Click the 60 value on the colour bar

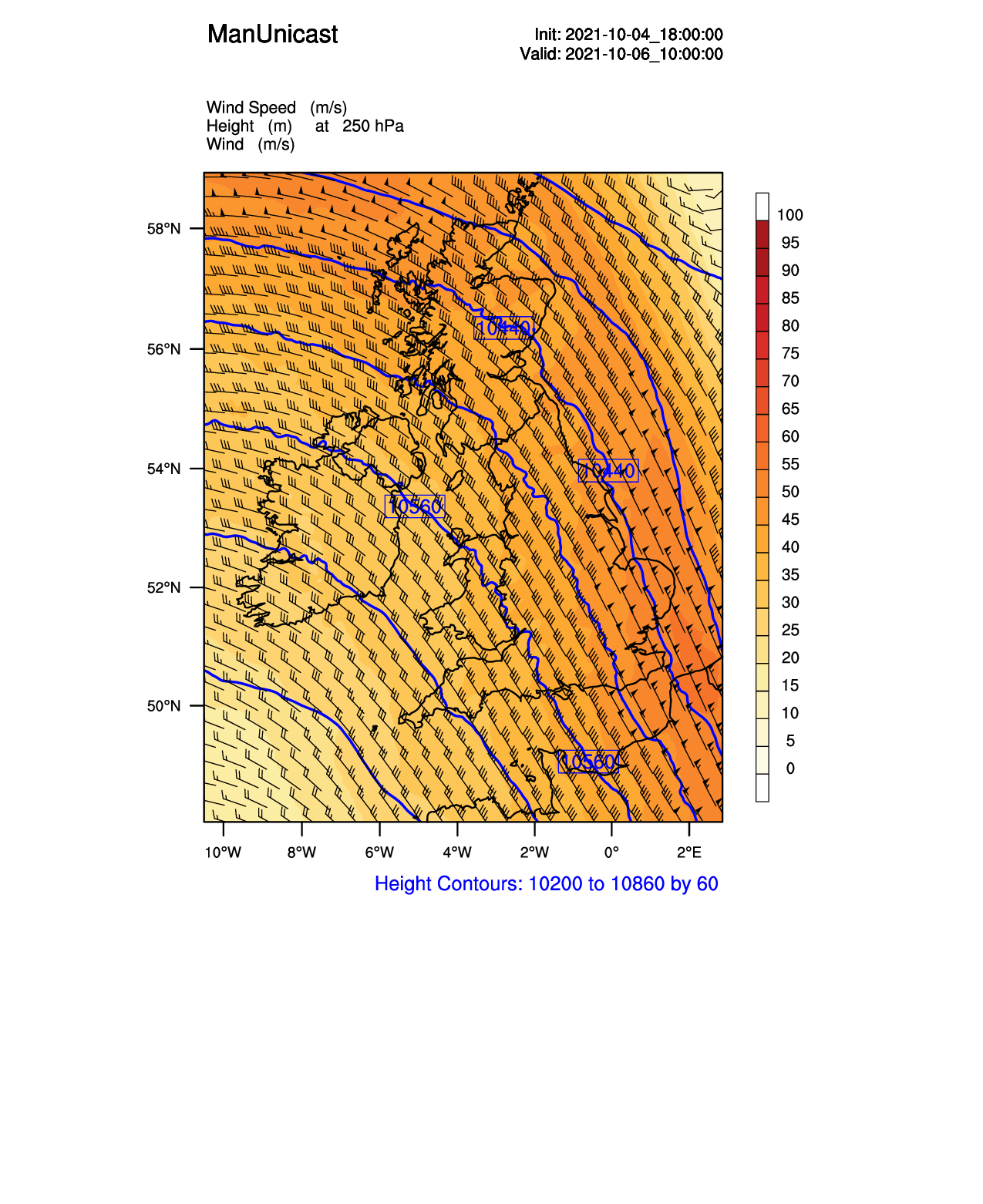point(790,437)
